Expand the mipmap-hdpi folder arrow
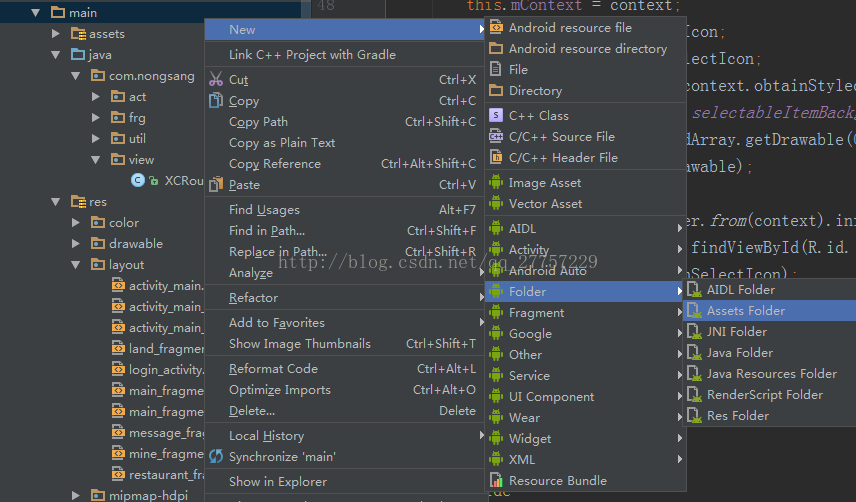The image size is (856, 502). (76, 495)
